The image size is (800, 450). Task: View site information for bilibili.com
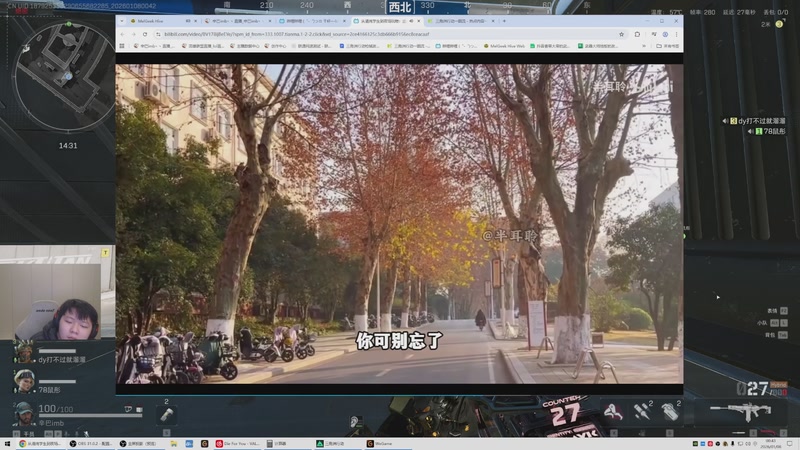tap(158, 34)
